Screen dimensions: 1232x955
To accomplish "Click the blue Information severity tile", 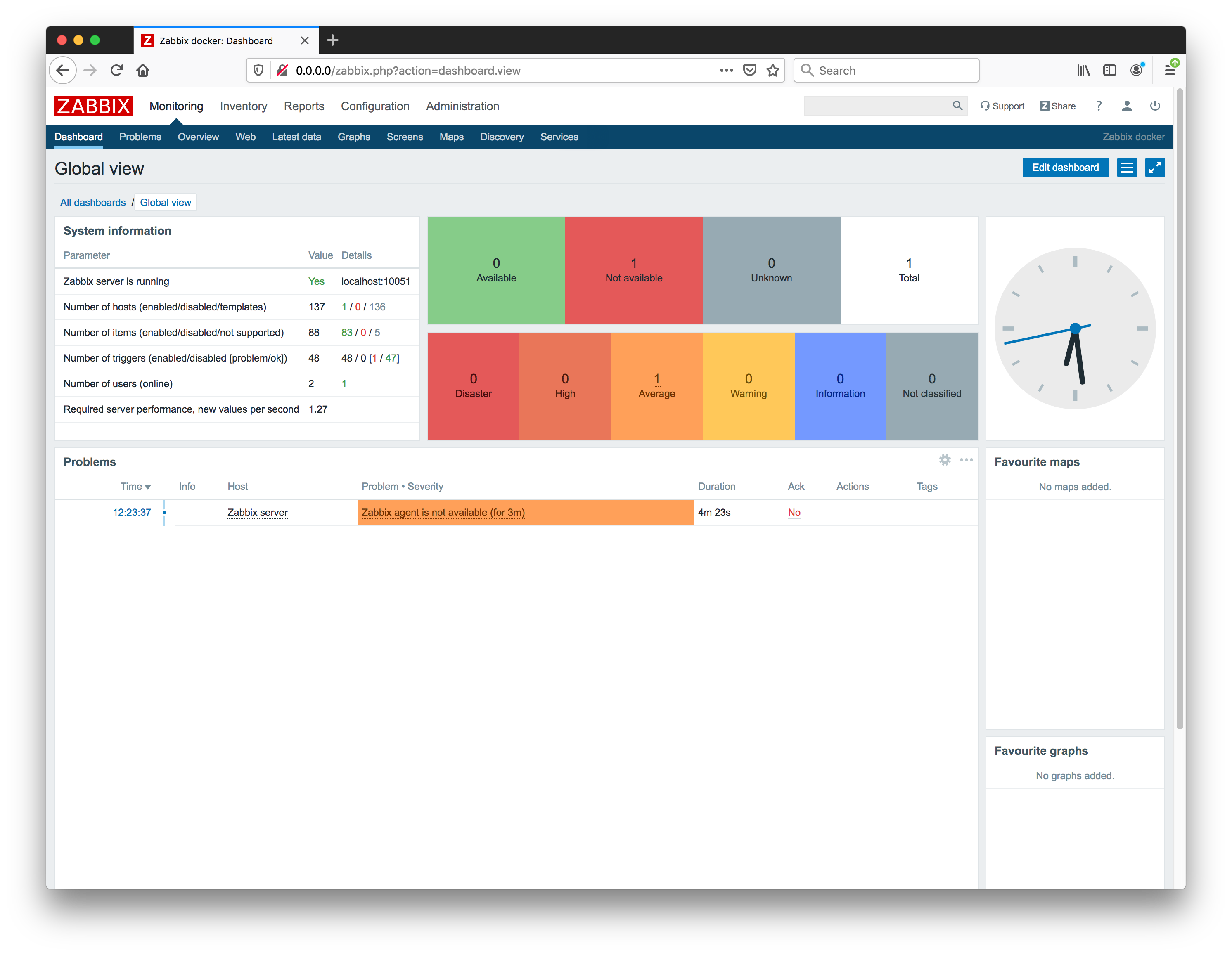I will tap(841, 386).
